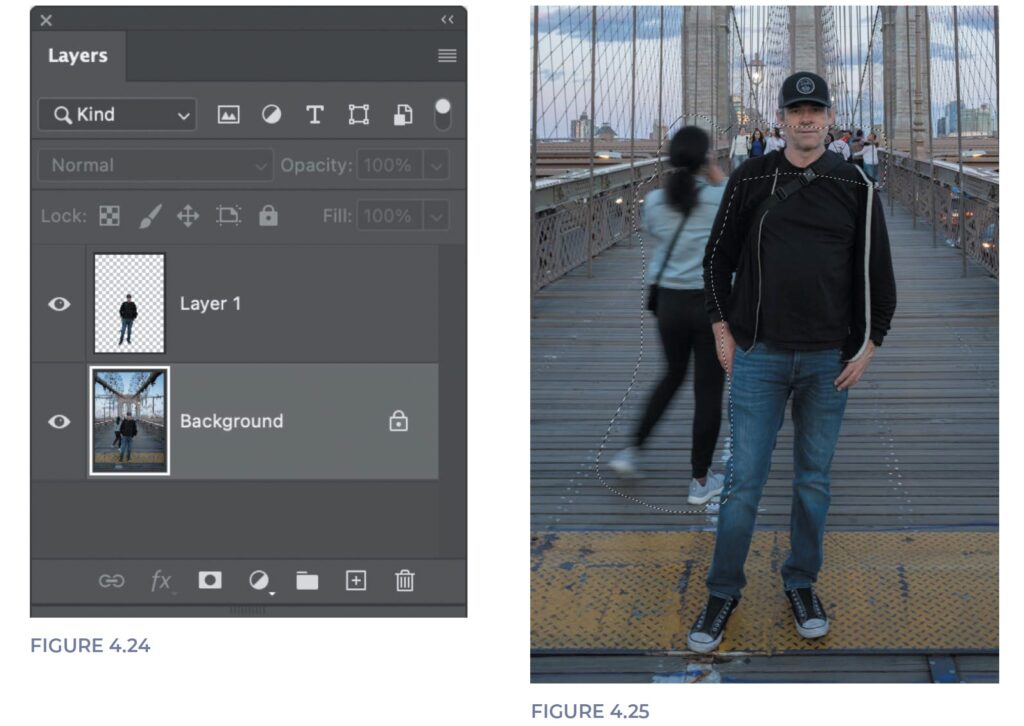The height and width of the screenshot is (726, 1024).
Task: Create a new layer with plus icon
Action: pos(356,581)
